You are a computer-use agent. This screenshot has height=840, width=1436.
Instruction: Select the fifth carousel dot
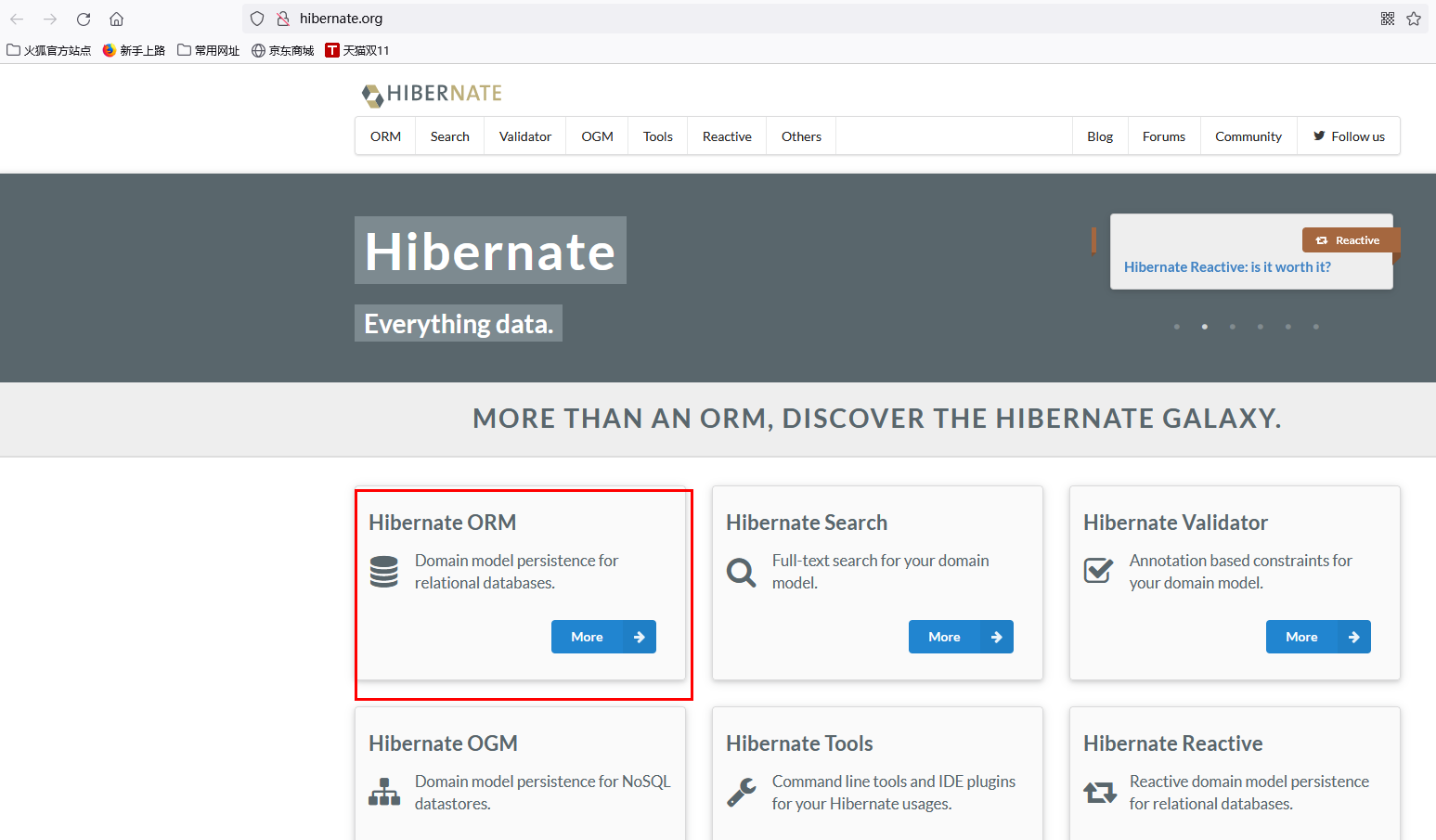(1288, 327)
